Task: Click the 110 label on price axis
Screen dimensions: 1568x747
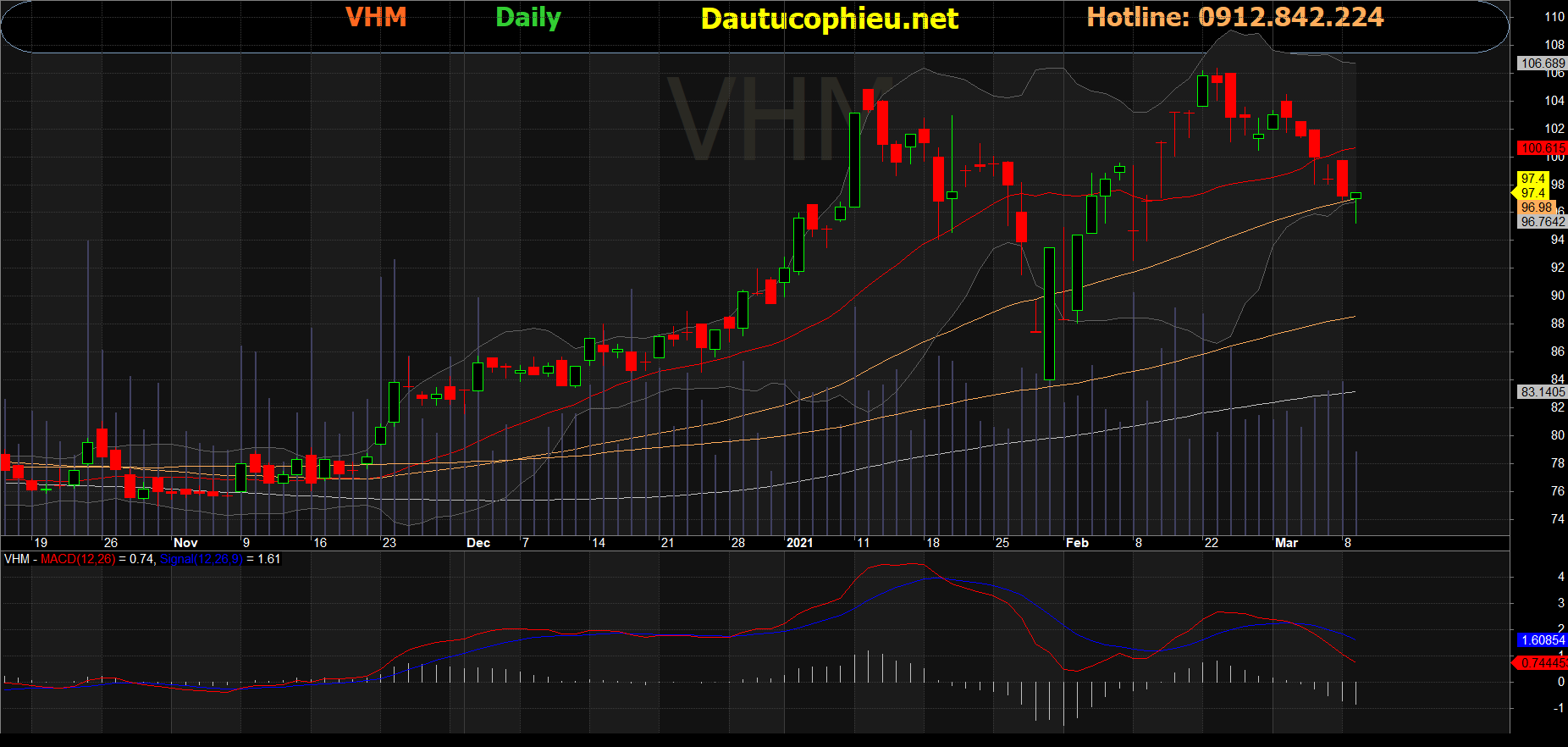Action: coord(1554,17)
